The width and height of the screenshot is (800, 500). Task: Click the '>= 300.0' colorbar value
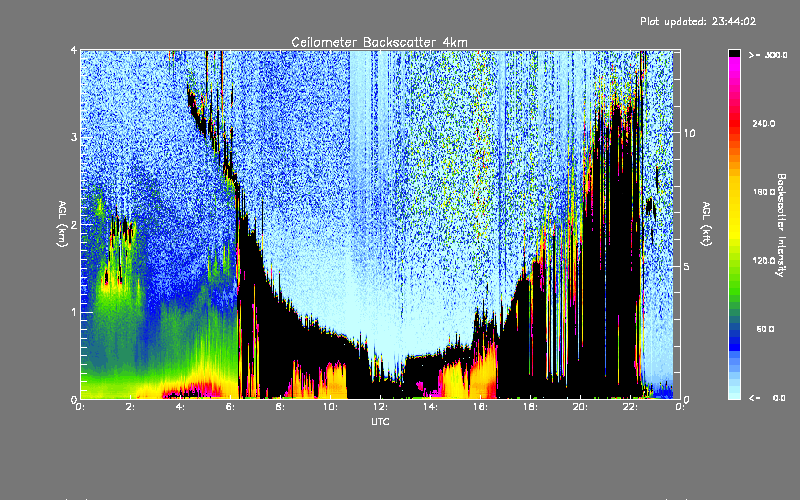[x=768, y=55]
